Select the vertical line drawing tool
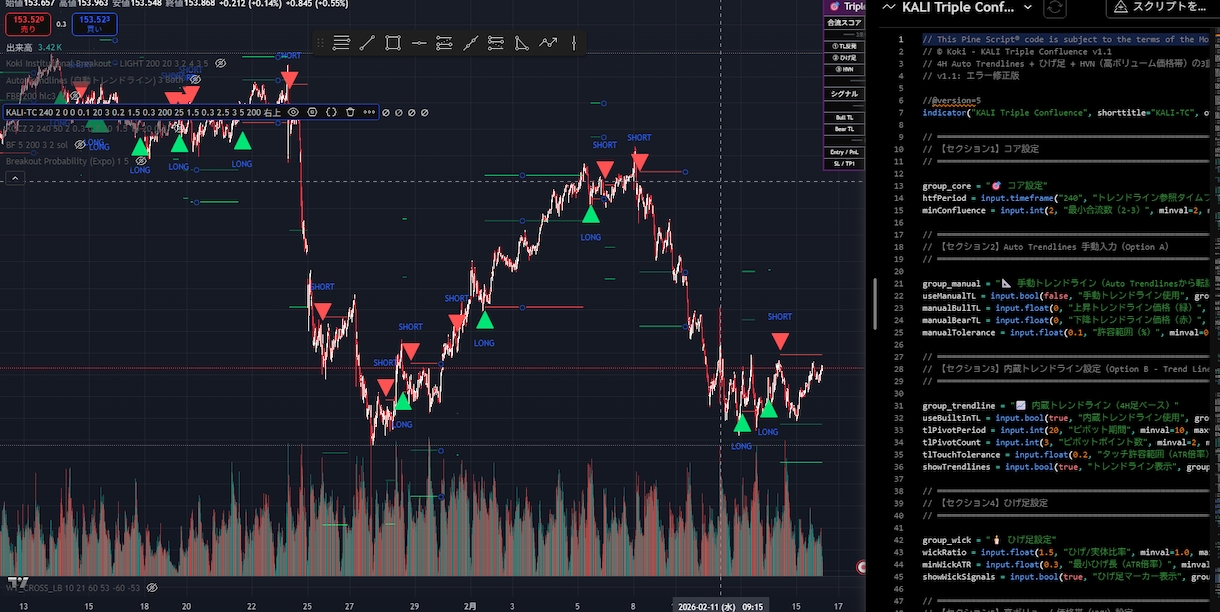1220x612 pixels. click(x=574, y=43)
